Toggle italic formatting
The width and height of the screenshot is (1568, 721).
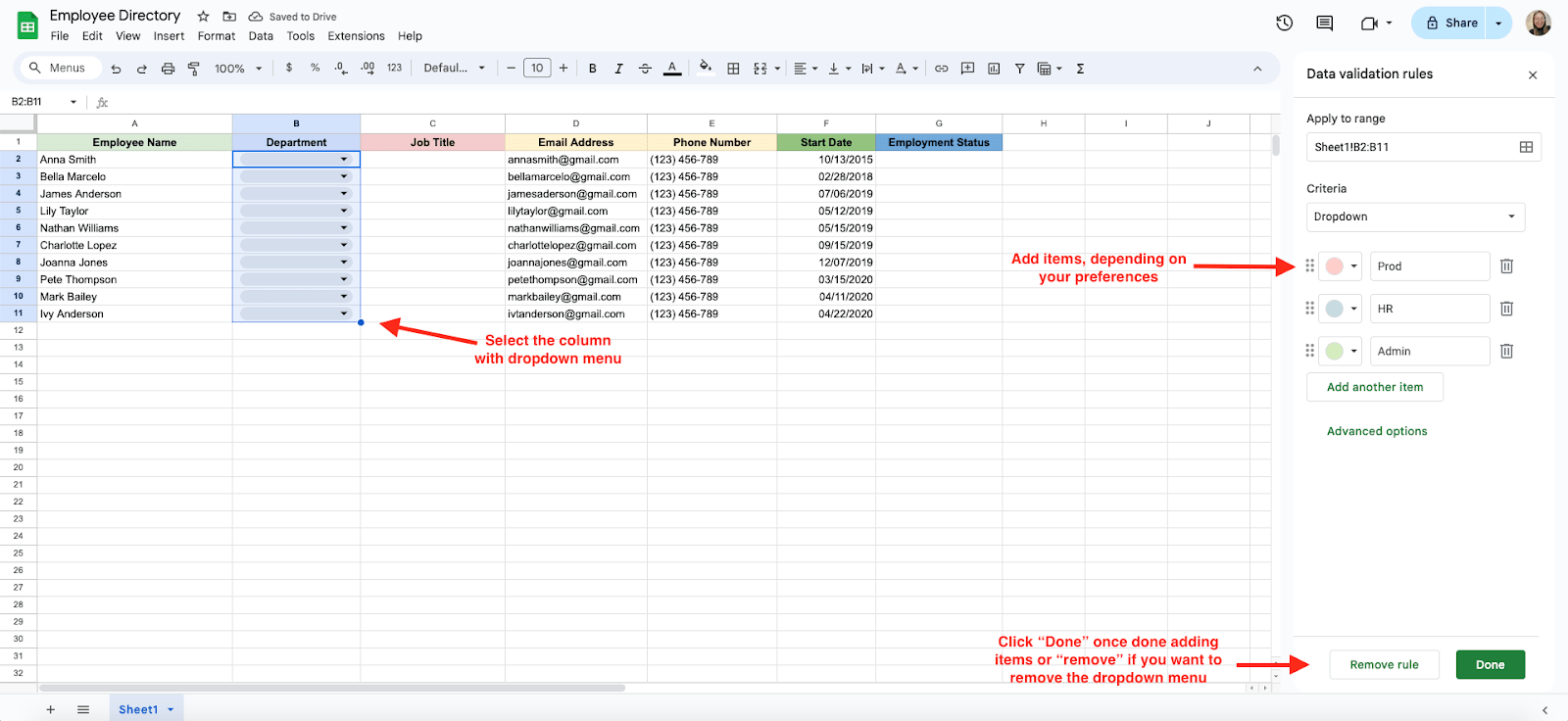coord(618,69)
